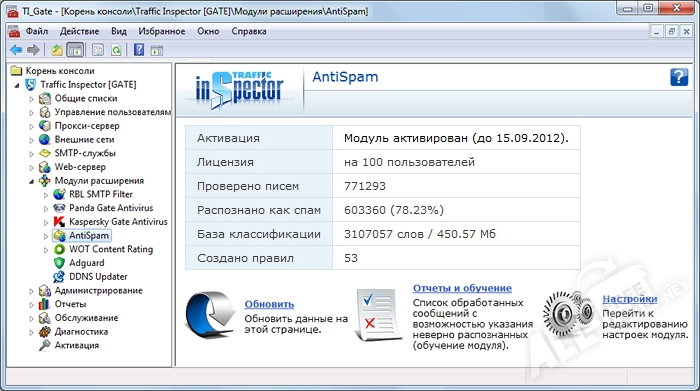Image resolution: width=700 pixels, height=391 pixels.
Task: Click the gears settings image
Action: (x=569, y=314)
